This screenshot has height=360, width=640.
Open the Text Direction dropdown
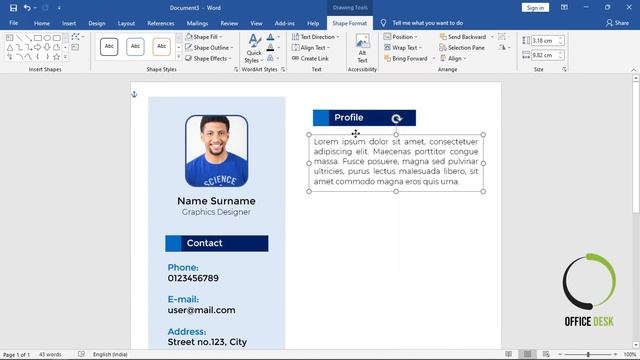pos(316,37)
